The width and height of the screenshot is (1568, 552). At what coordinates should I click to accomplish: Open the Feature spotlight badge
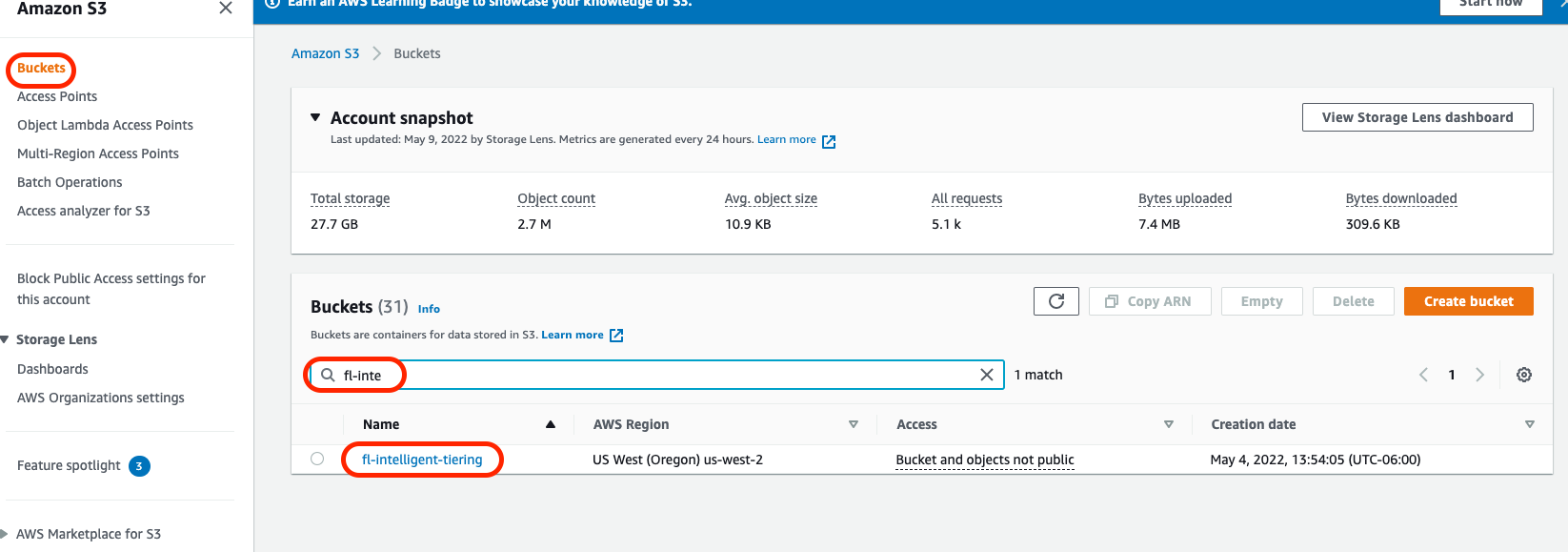click(139, 466)
